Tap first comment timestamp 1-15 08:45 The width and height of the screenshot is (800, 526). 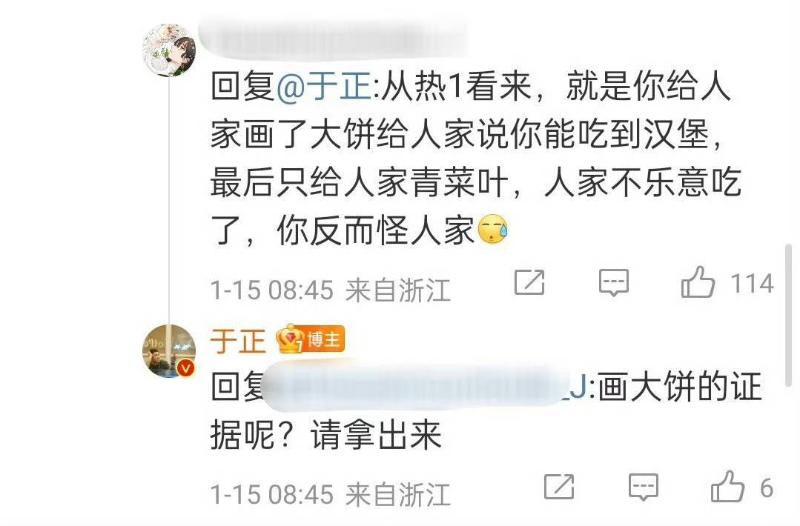272,290
